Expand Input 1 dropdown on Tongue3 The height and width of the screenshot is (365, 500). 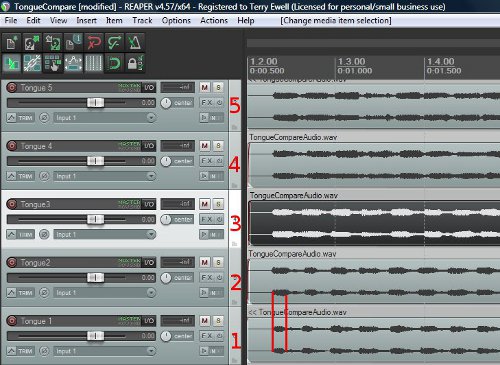[151, 234]
